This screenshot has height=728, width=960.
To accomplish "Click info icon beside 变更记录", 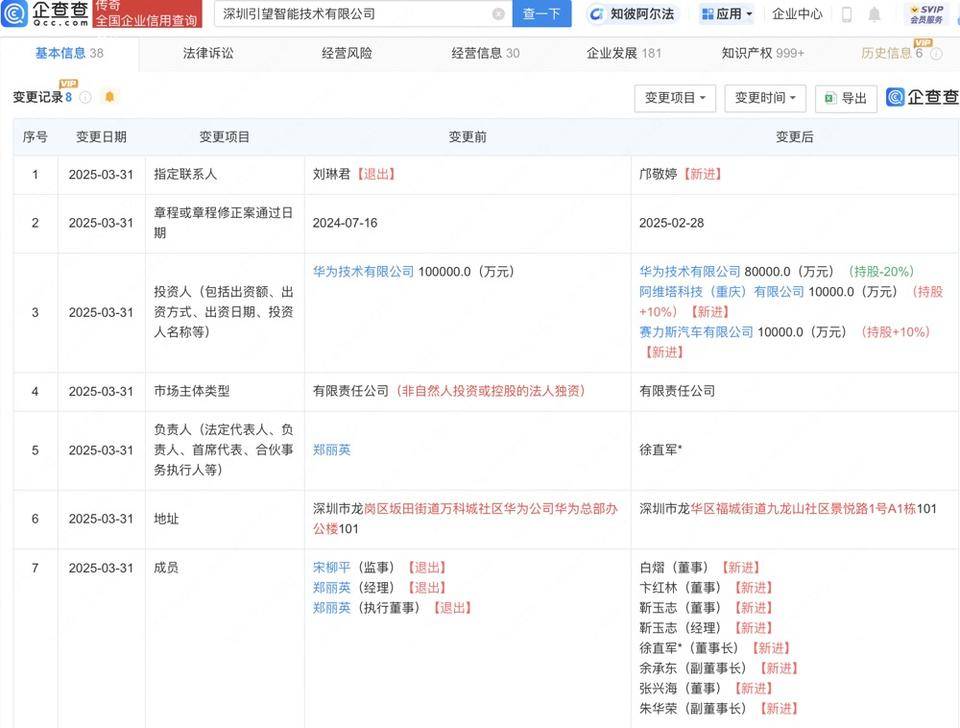I will (86, 97).
